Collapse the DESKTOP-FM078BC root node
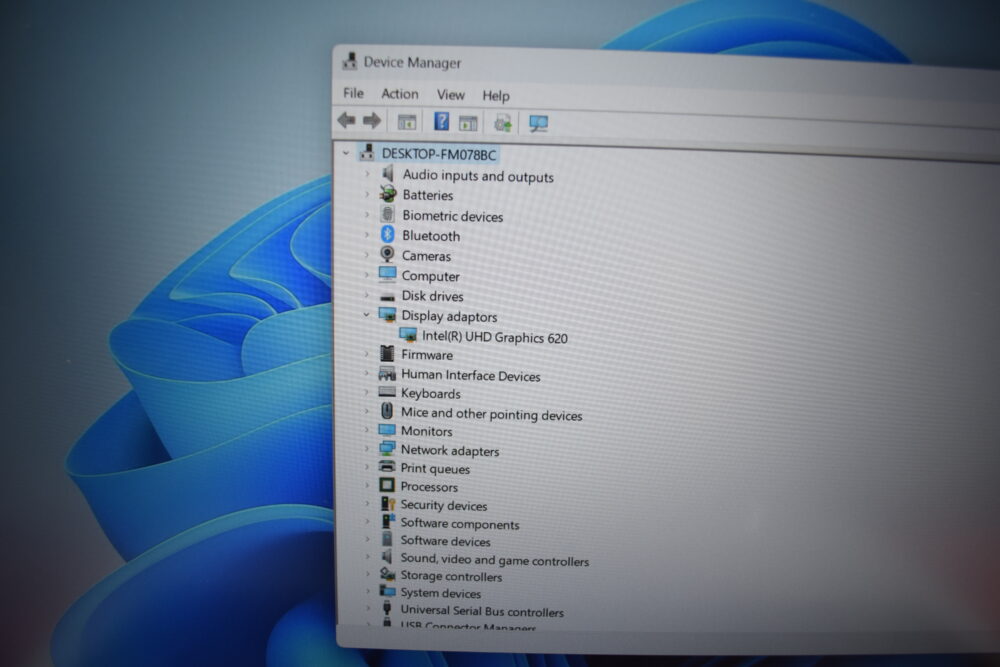This screenshot has height=667, width=1000. point(346,152)
